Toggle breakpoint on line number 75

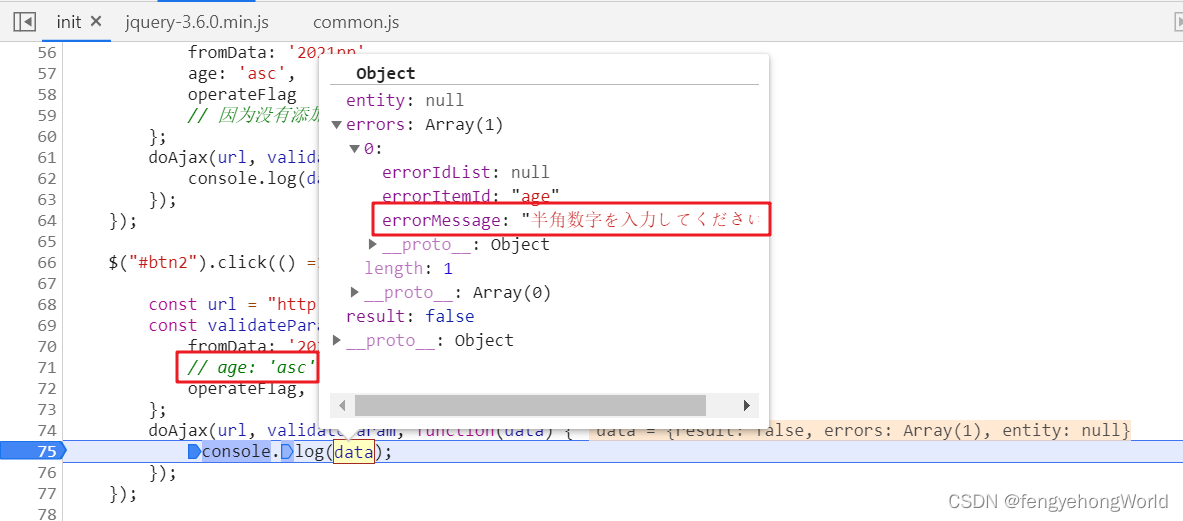[x=47, y=452]
